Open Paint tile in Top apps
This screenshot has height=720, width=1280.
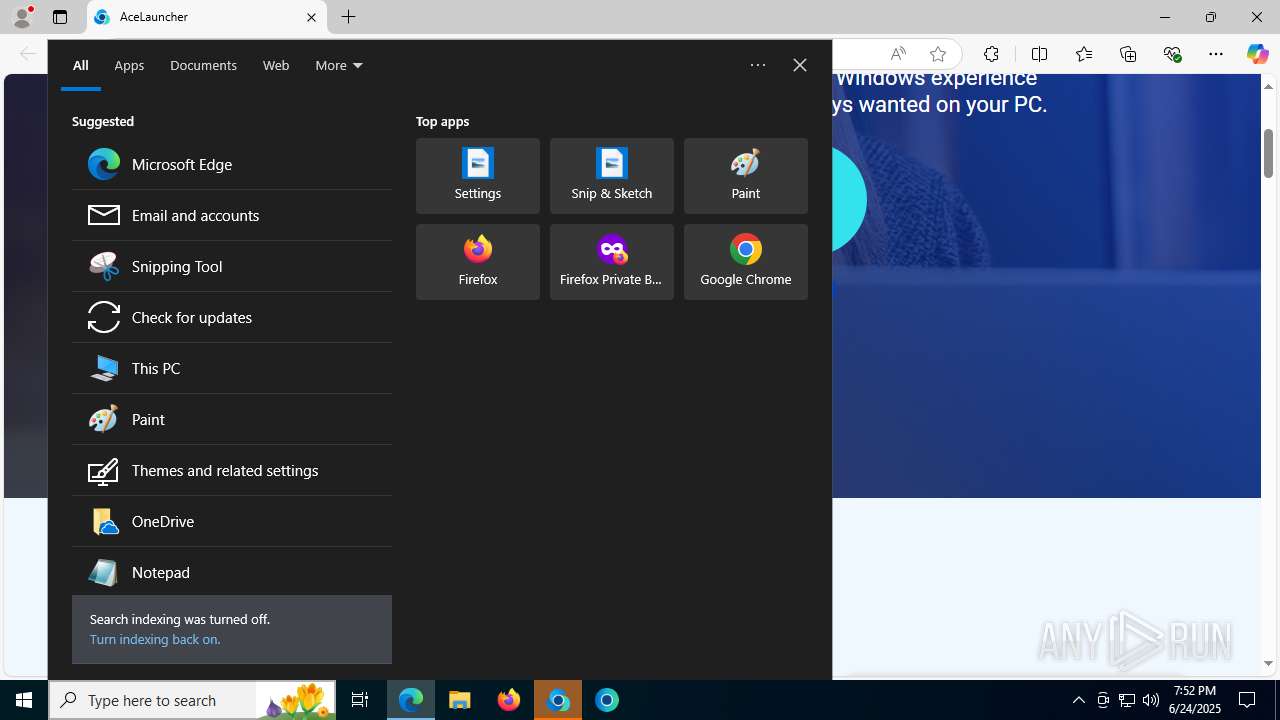coord(746,176)
